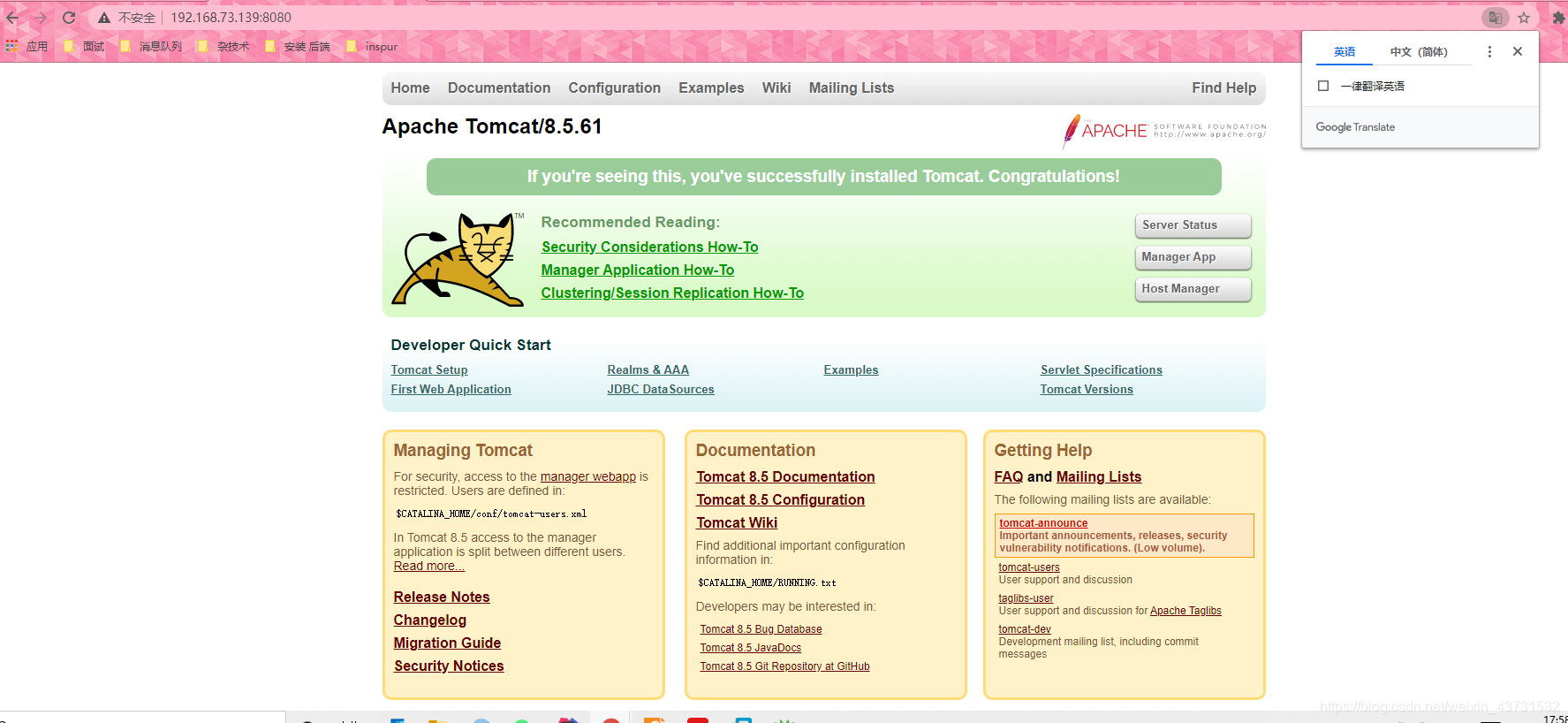Viewport: 1568px width, 723px height.
Task: Open the 面试 bookmark folder
Action: point(84,47)
